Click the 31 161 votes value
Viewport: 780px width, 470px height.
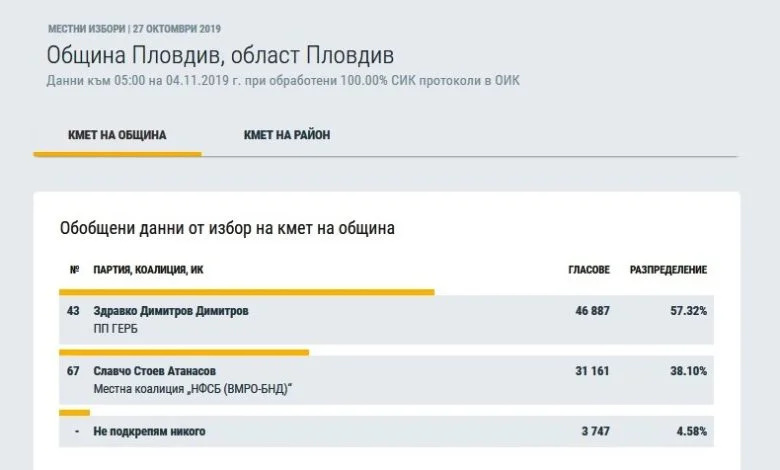(x=592, y=371)
